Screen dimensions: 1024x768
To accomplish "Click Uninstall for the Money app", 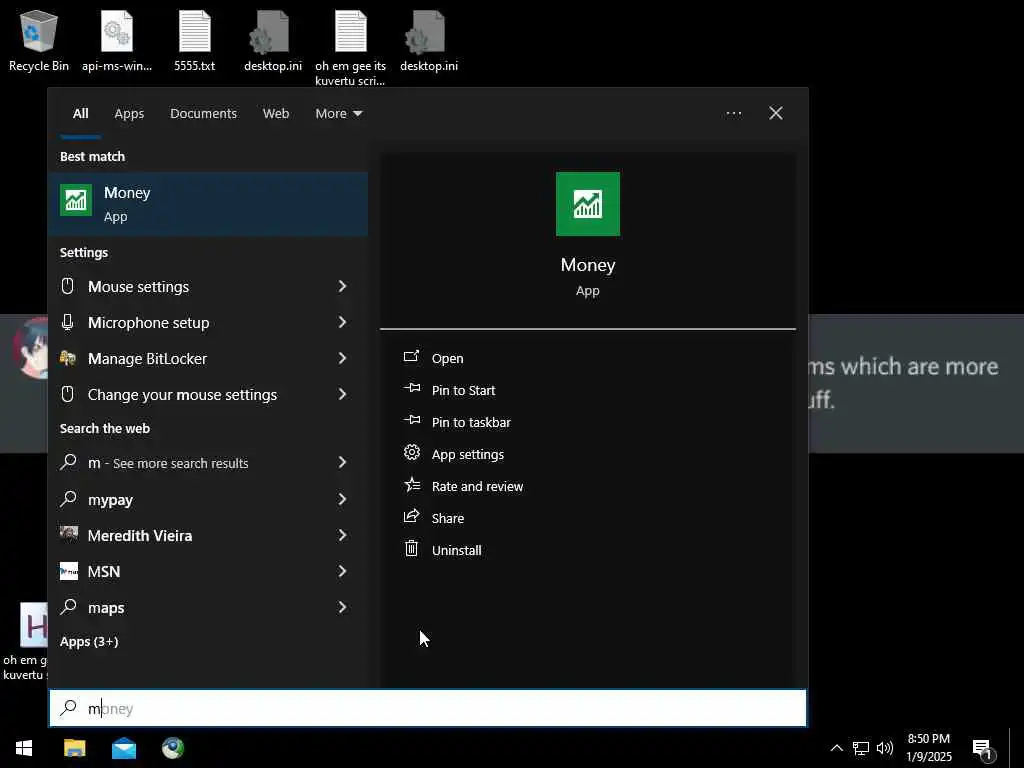I will point(456,551).
